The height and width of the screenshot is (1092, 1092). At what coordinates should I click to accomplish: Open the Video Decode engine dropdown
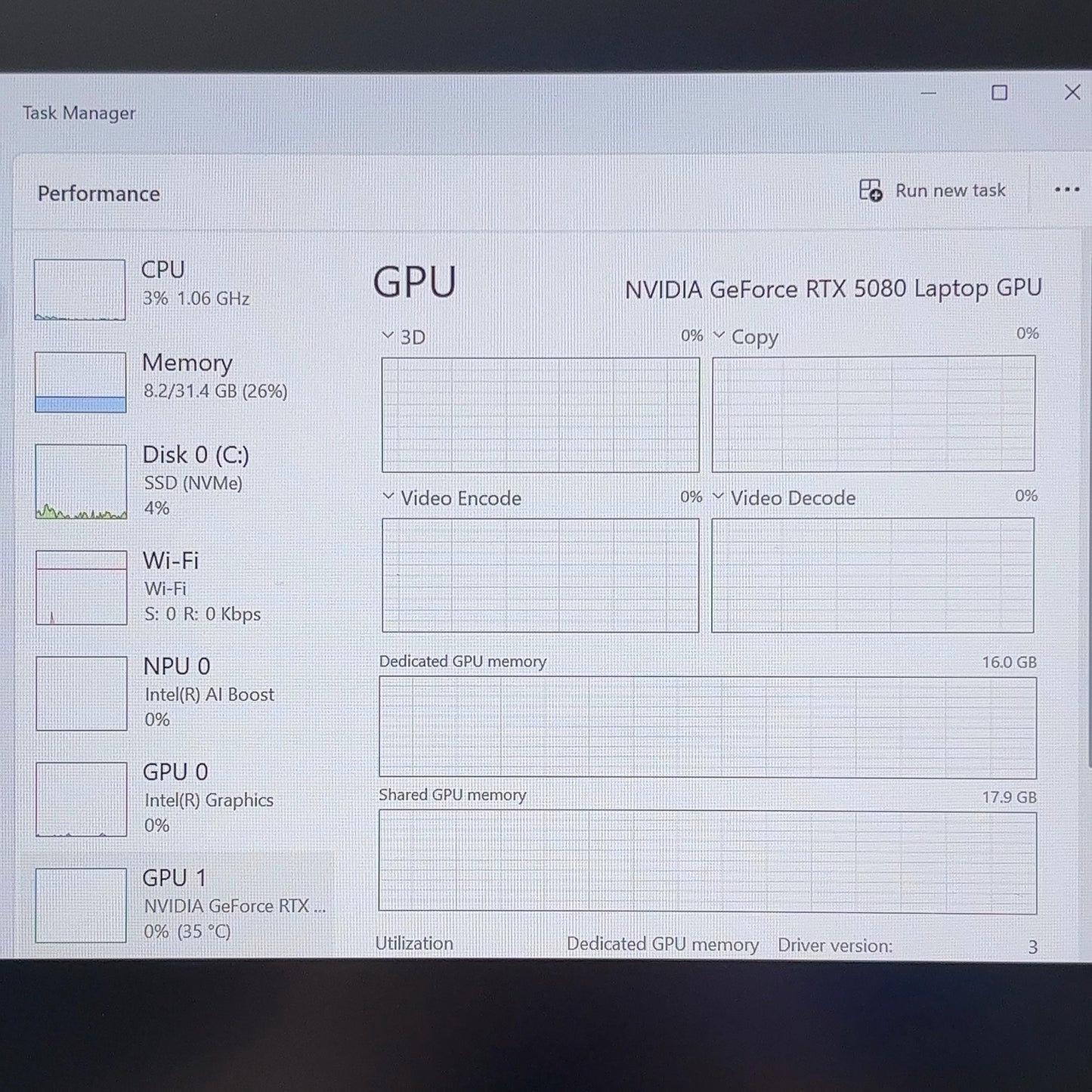(x=718, y=496)
